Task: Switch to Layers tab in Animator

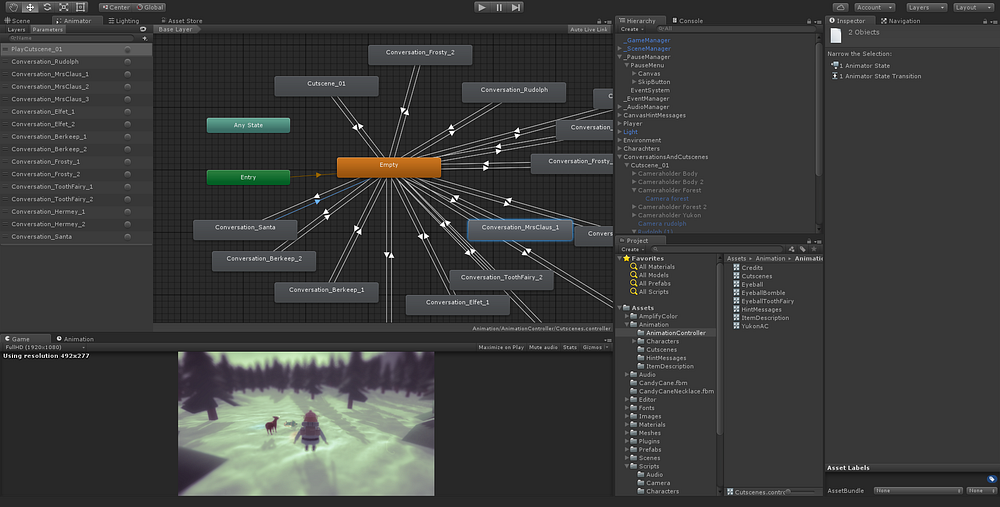Action: [16, 29]
